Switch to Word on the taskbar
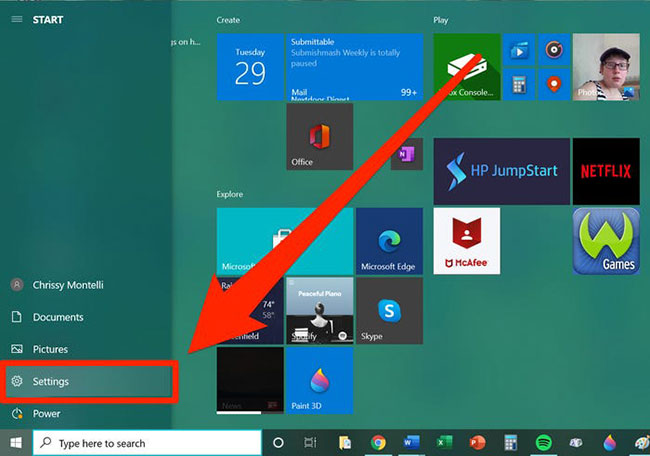 [x=411, y=443]
